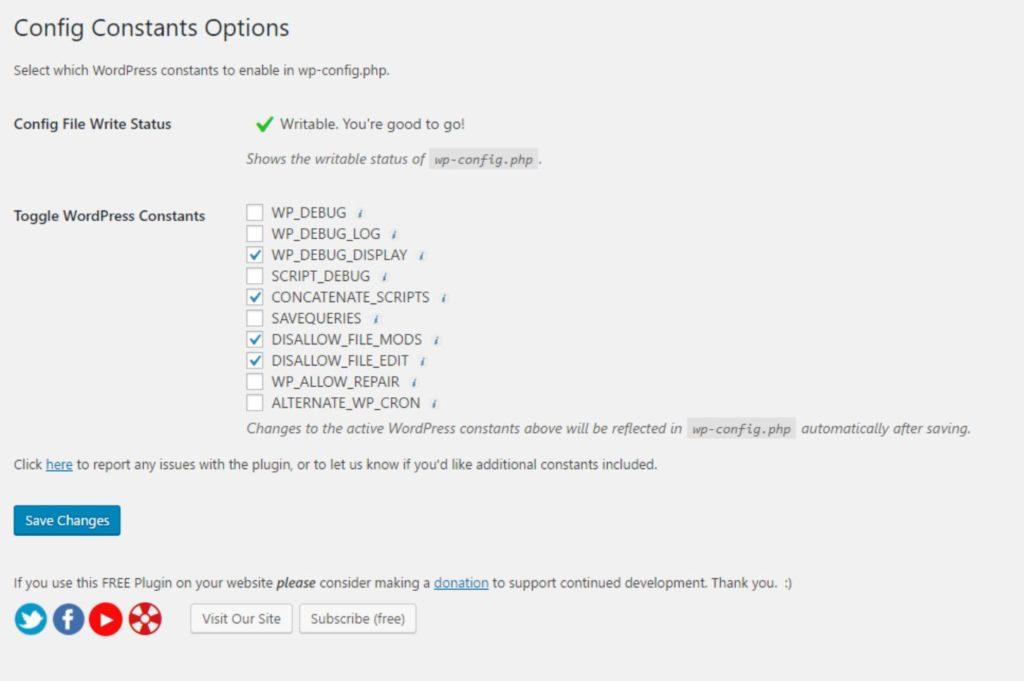This screenshot has width=1024, height=681.
Task: Click Save Changes button
Action: tap(67, 520)
